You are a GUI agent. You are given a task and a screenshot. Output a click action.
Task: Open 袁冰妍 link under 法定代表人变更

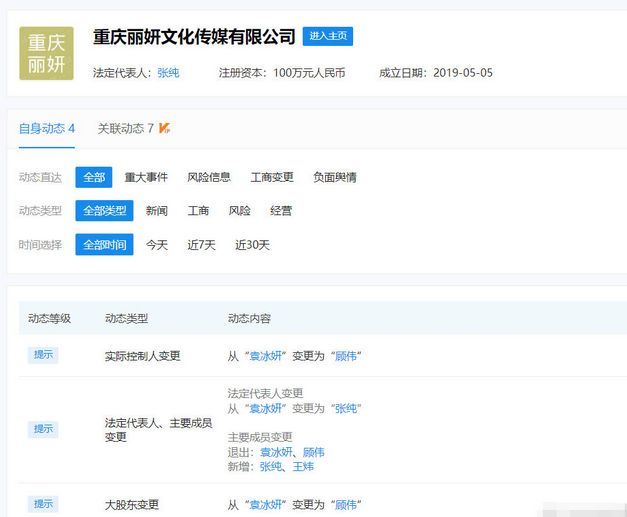point(266,409)
